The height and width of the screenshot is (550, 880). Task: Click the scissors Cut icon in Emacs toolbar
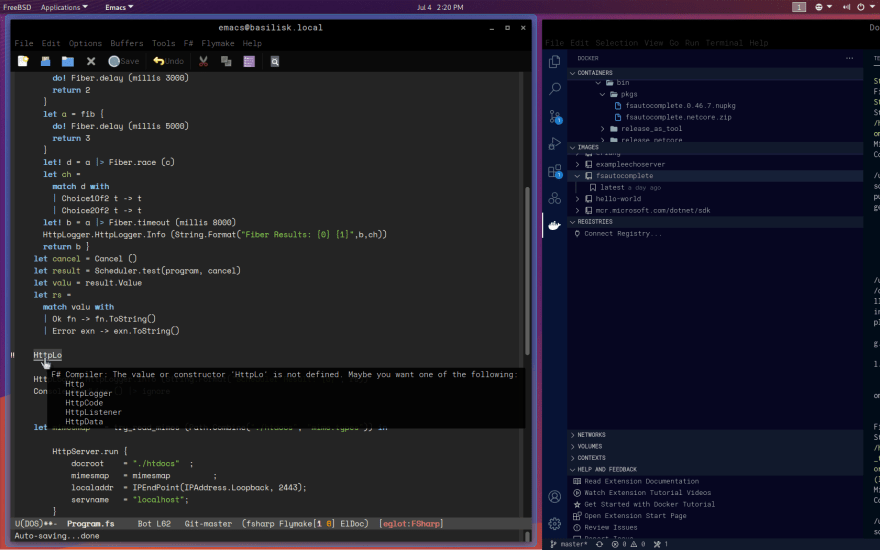203,61
